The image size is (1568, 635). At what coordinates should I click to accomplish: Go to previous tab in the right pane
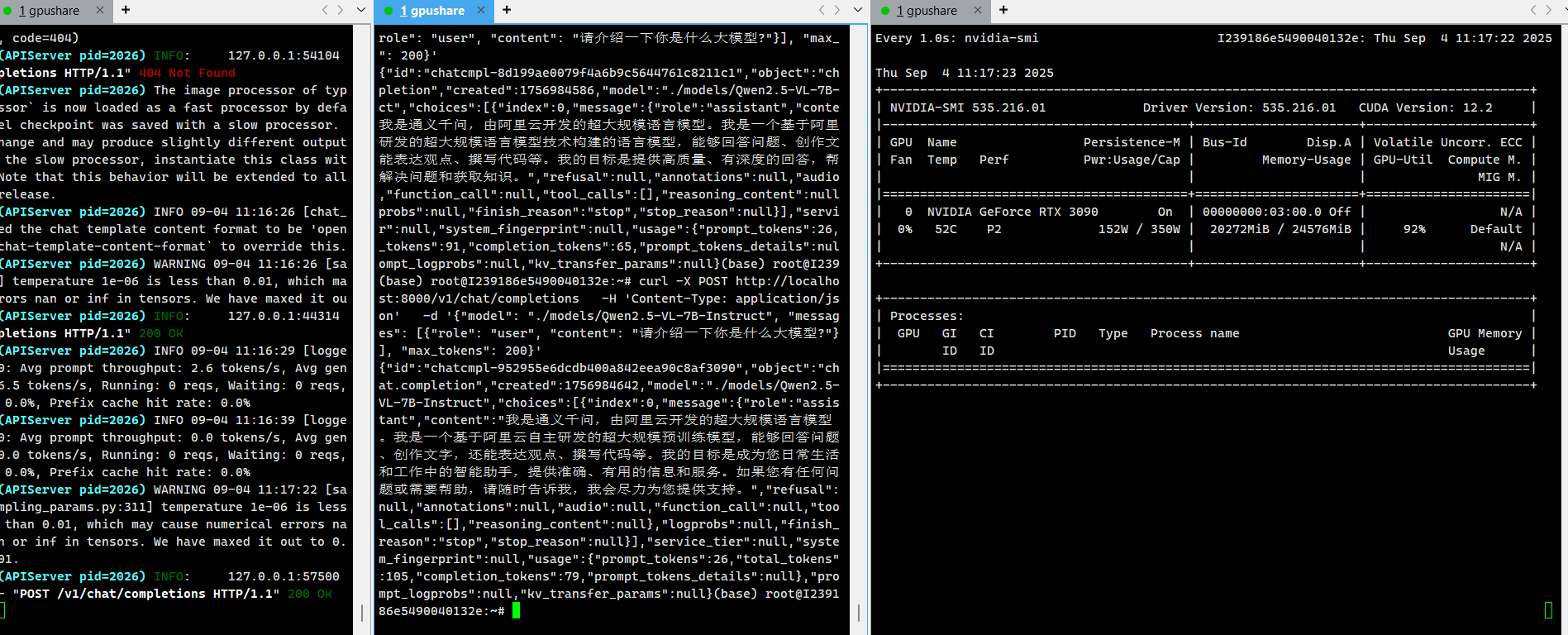pyautogui.click(x=1533, y=10)
